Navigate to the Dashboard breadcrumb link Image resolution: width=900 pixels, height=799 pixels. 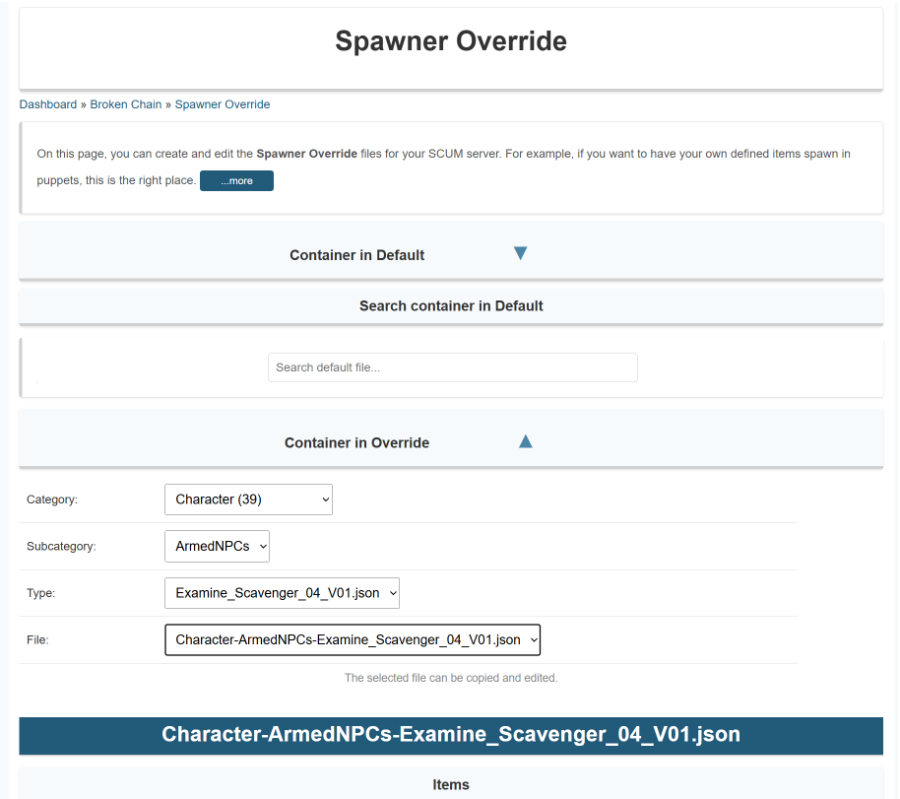point(47,104)
